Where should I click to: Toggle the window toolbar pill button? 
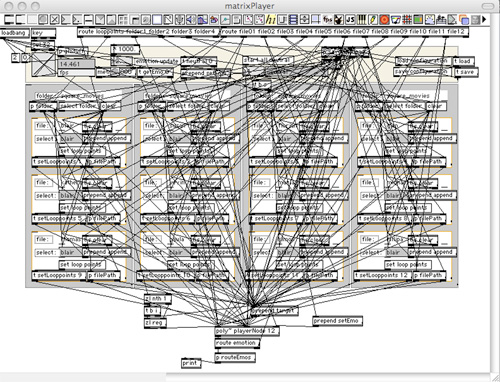(488, 6)
